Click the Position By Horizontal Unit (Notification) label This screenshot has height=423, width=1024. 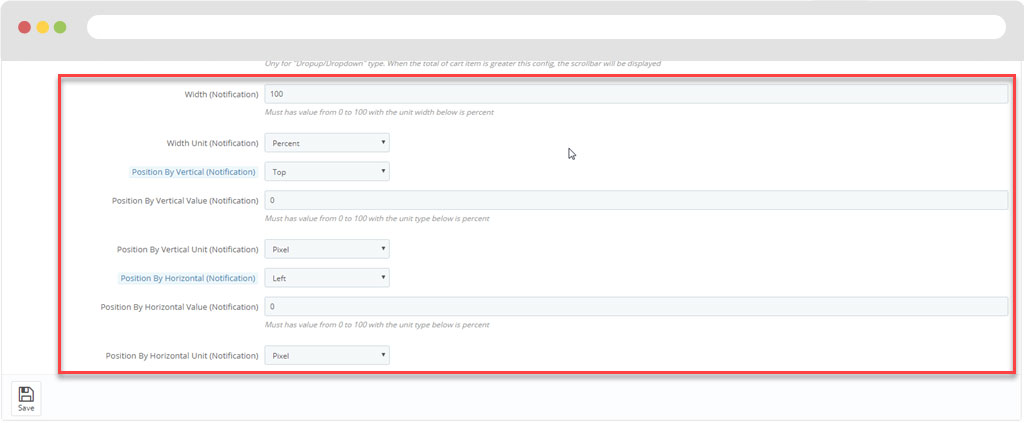coord(182,355)
